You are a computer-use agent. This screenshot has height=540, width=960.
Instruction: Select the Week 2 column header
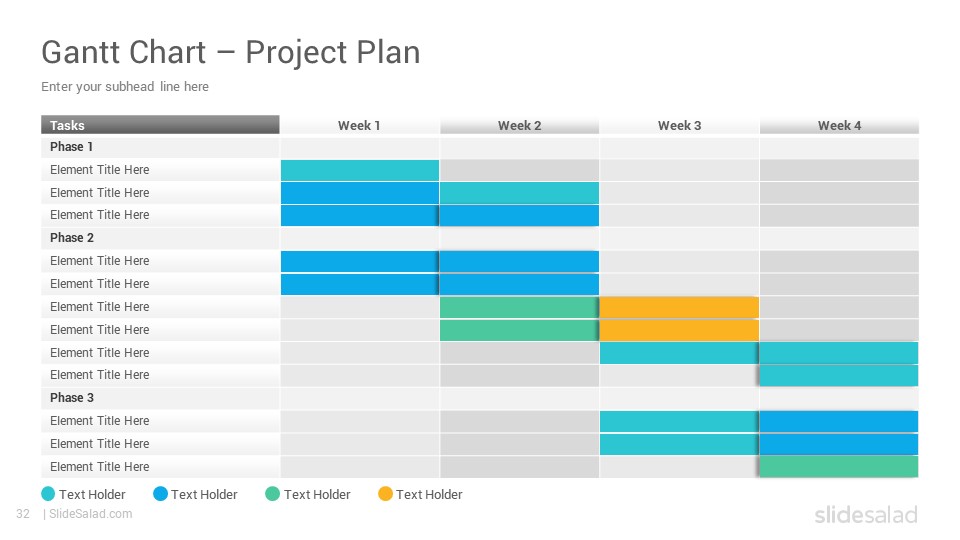(519, 125)
